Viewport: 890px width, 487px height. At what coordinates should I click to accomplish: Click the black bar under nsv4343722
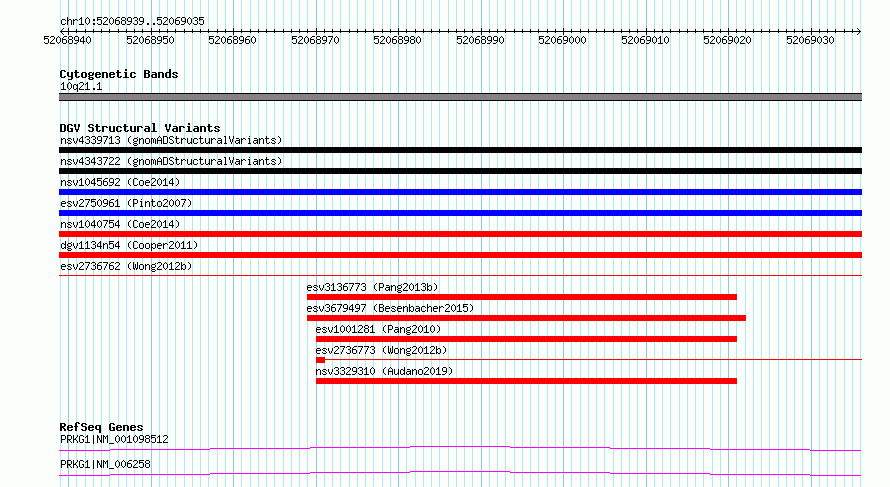[x=460, y=171]
